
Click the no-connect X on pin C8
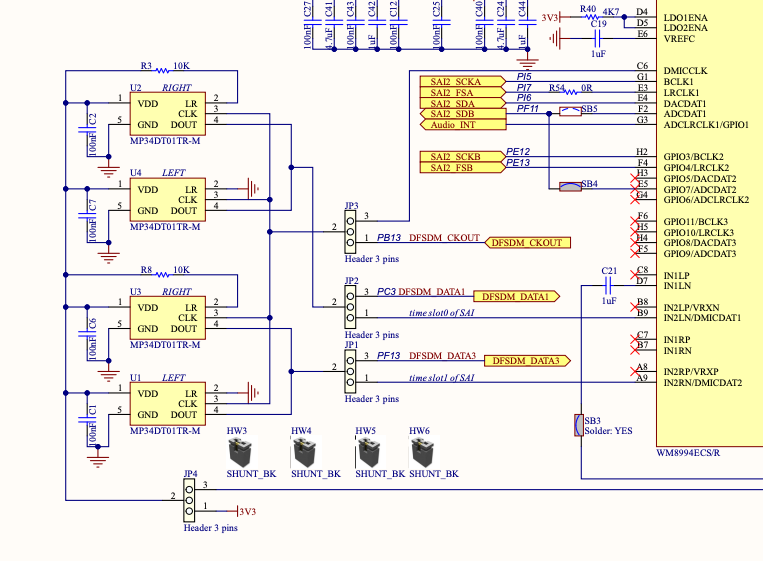[x=635, y=275]
